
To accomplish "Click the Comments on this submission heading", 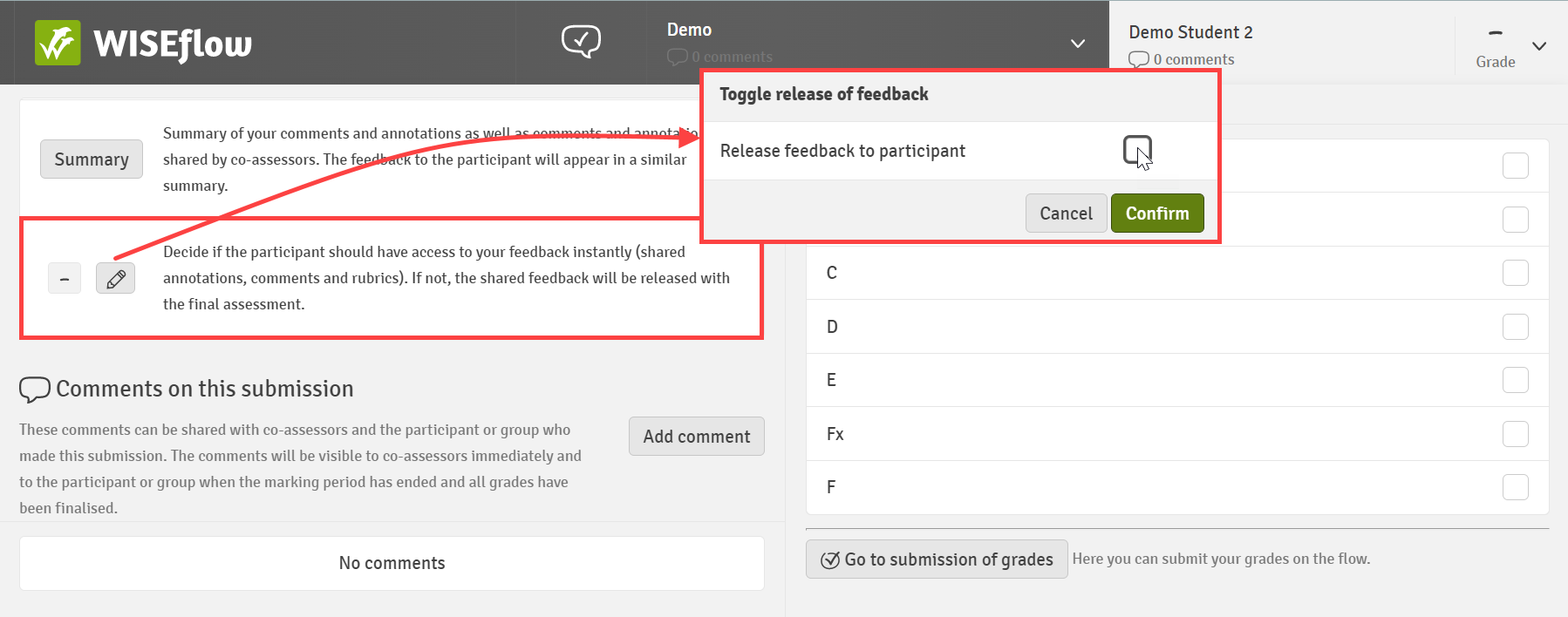I will (205, 389).
